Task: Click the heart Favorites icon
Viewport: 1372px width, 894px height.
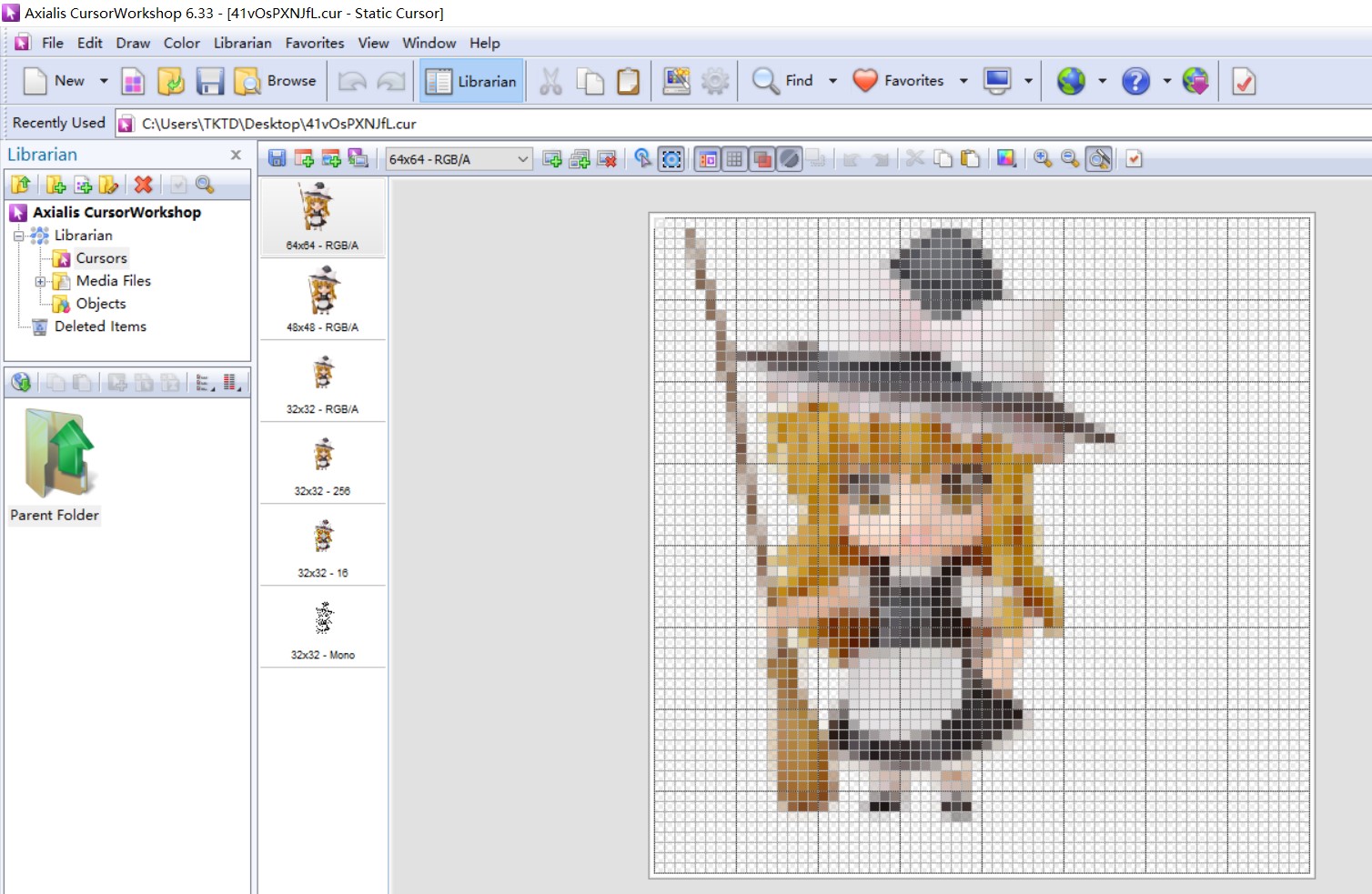Action: pyautogui.click(x=864, y=81)
